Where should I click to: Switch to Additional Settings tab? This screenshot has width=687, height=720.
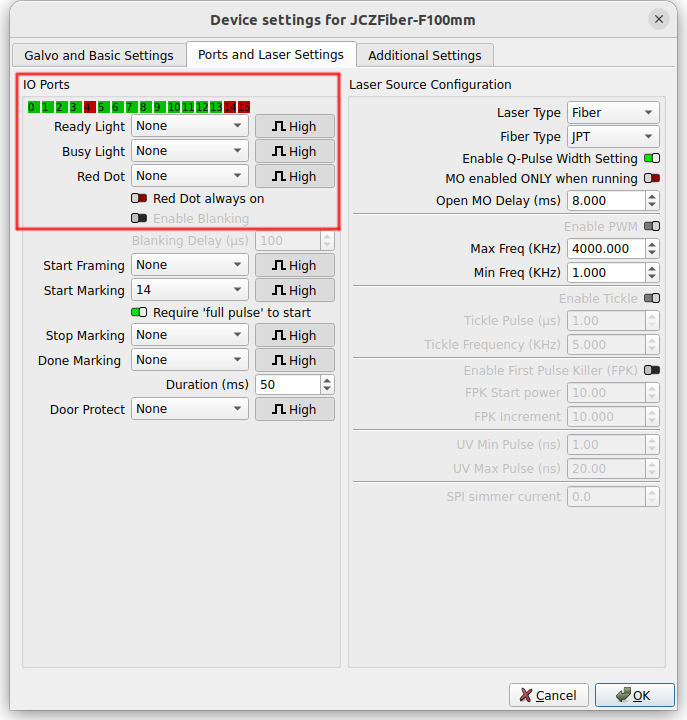[x=425, y=56]
